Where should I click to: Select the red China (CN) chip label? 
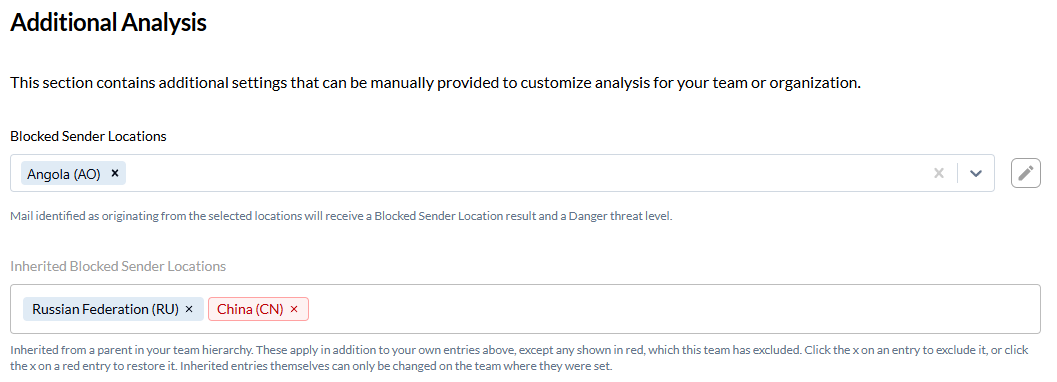(250, 309)
